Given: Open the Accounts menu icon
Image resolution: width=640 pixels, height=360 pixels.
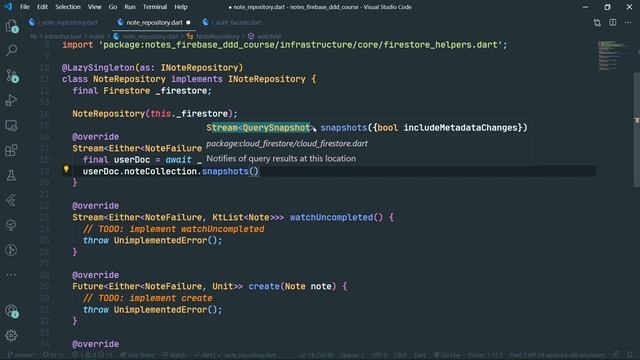Looking at the screenshot, I should click(11, 311).
